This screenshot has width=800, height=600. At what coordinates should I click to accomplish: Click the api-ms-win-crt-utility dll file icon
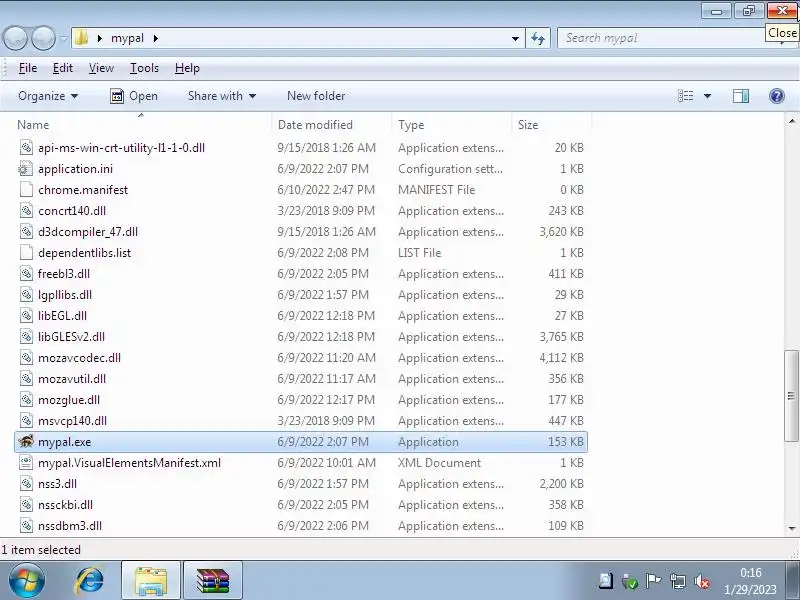point(26,147)
